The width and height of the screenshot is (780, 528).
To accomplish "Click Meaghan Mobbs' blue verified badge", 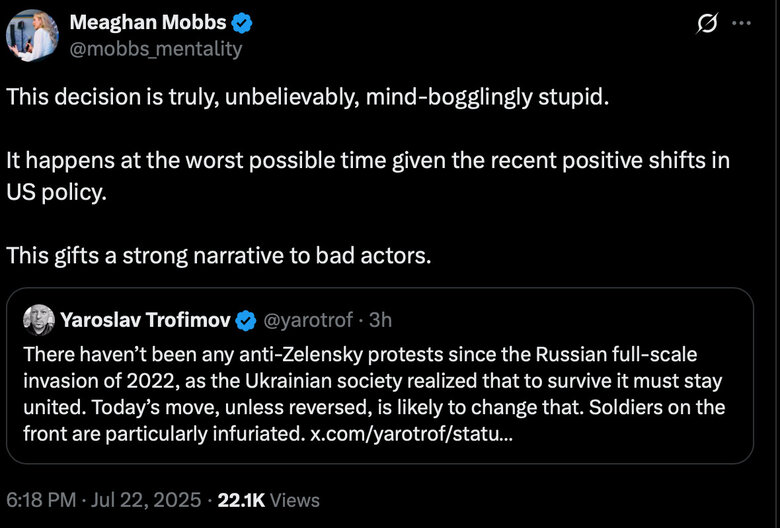I will (241, 23).
